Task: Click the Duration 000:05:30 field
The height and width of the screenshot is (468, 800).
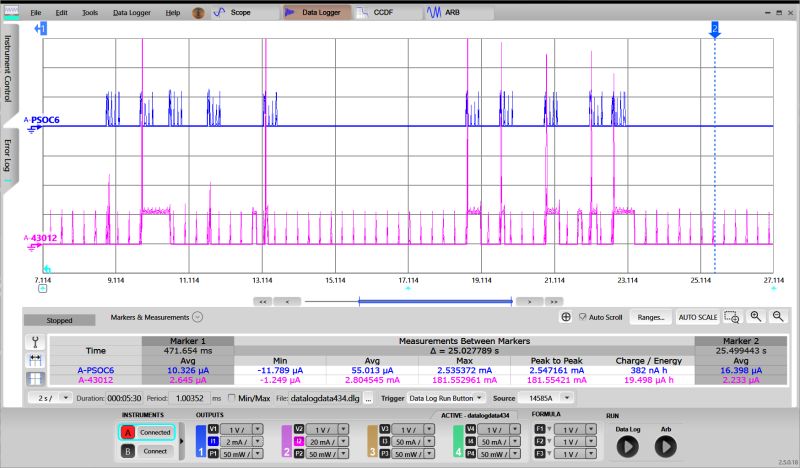Action: [x=123, y=398]
